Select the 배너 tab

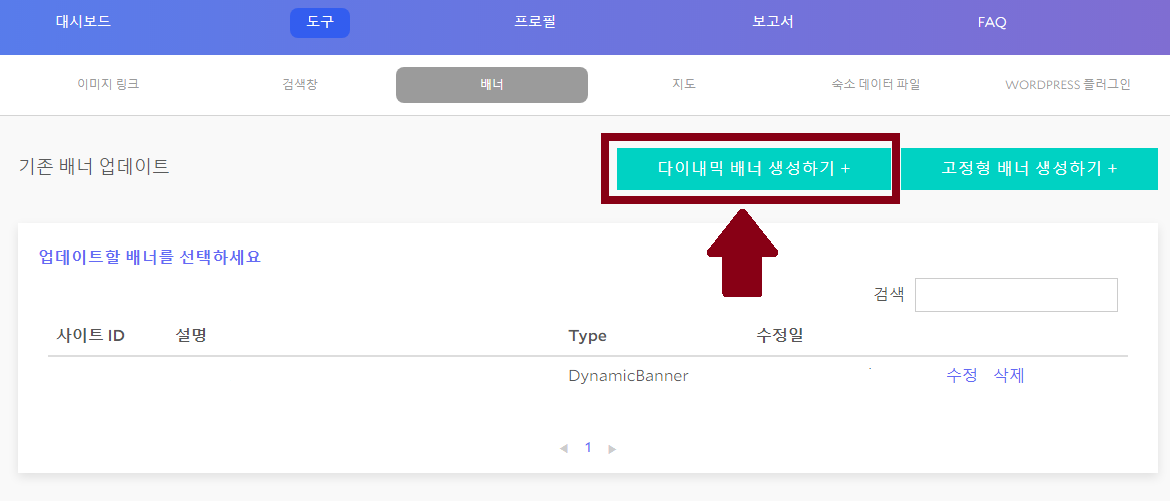coord(492,84)
